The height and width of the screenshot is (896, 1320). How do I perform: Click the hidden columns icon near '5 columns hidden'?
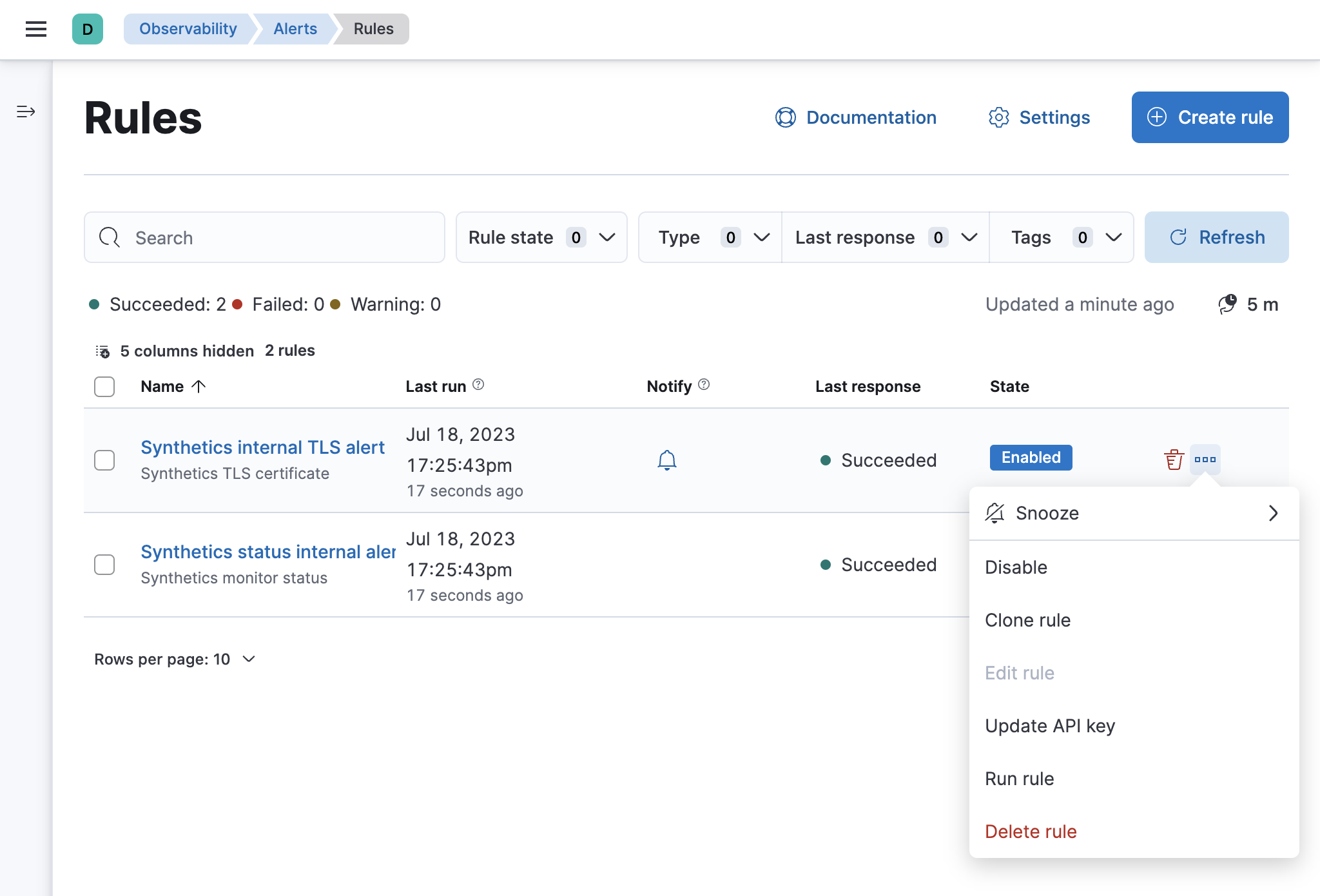(x=102, y=351)
